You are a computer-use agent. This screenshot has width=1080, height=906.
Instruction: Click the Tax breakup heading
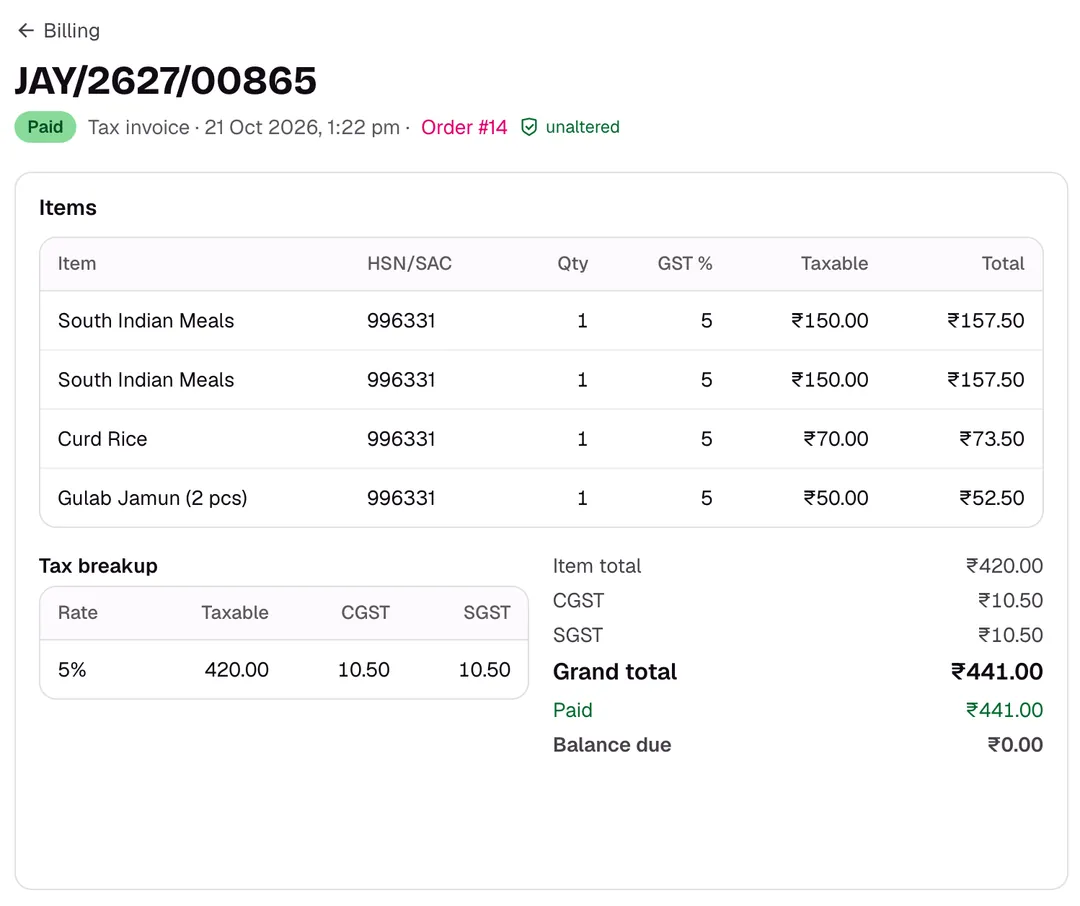tap(98, 566)
